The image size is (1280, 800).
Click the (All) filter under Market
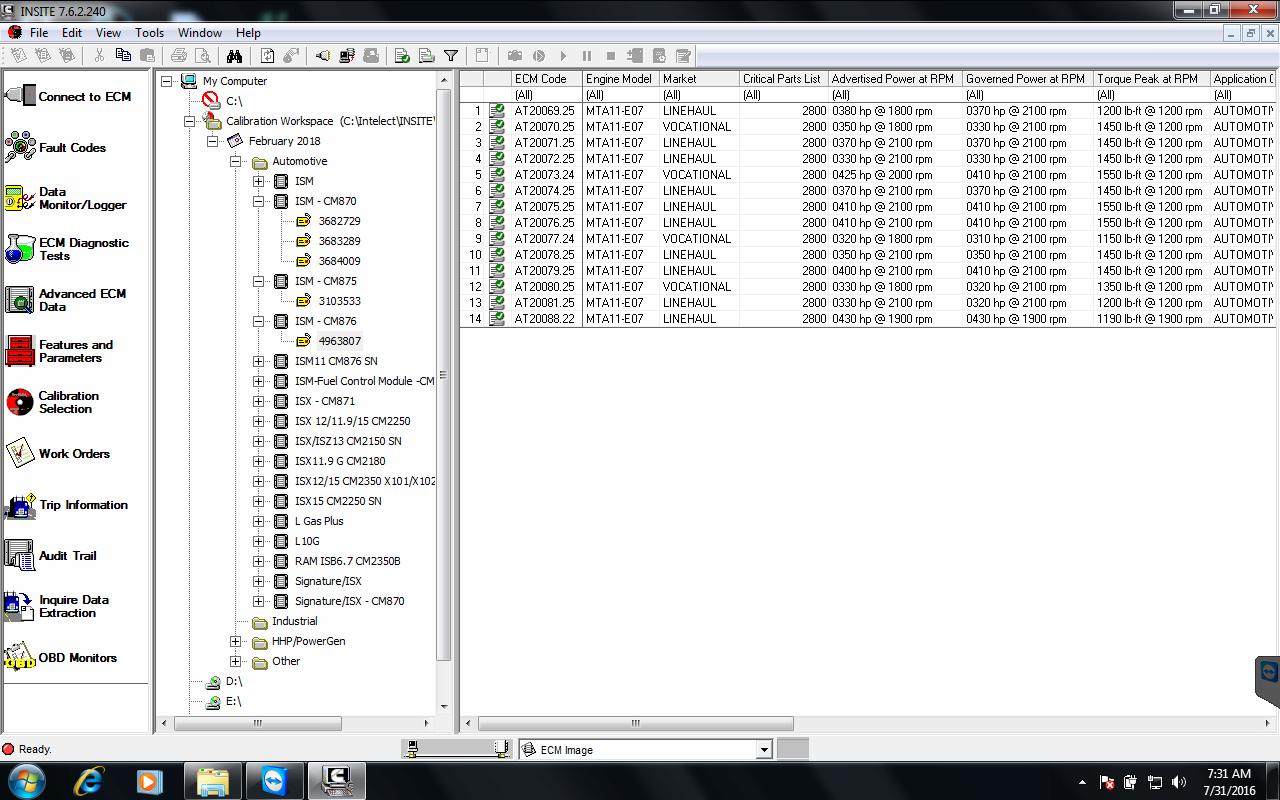click(x=699, y=95)
